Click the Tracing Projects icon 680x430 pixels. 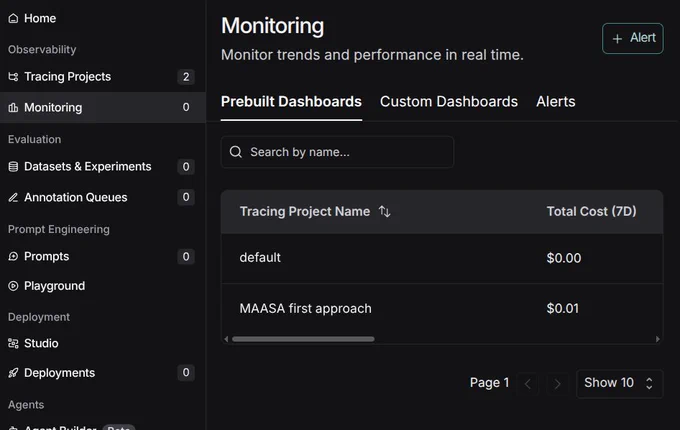(13, 77)
